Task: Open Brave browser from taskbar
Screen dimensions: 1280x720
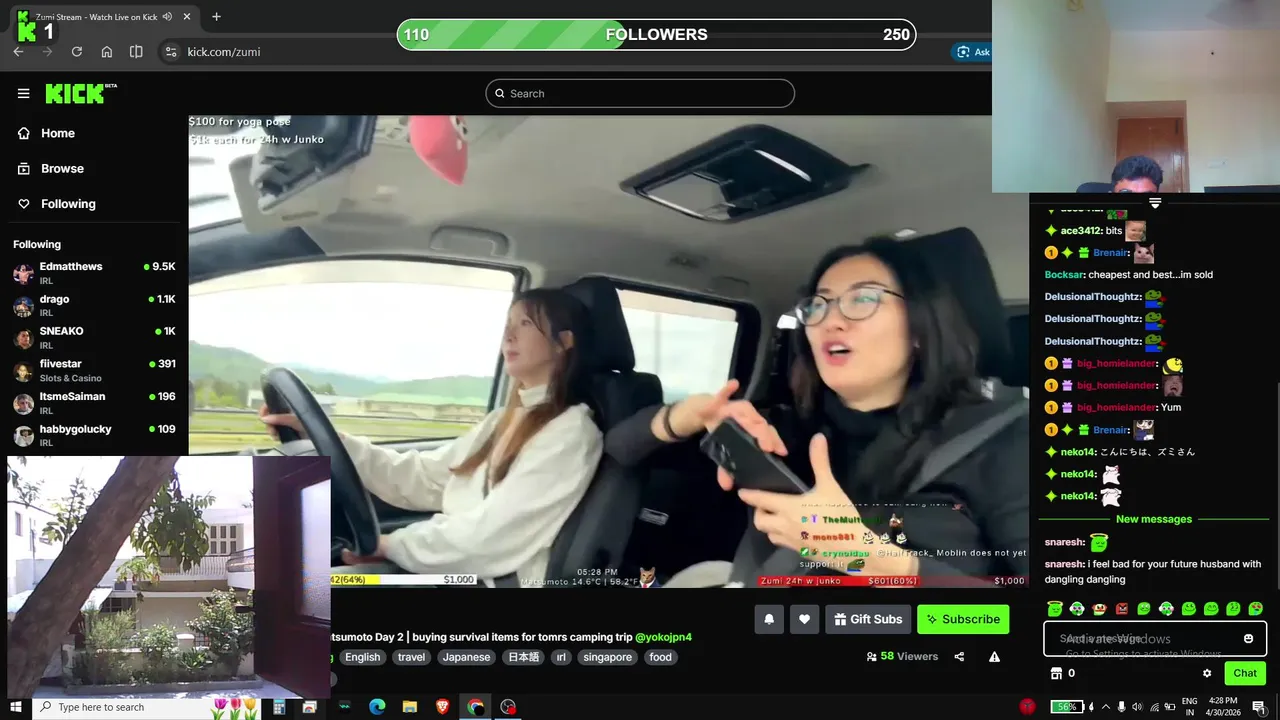Action: coord(442,707)
